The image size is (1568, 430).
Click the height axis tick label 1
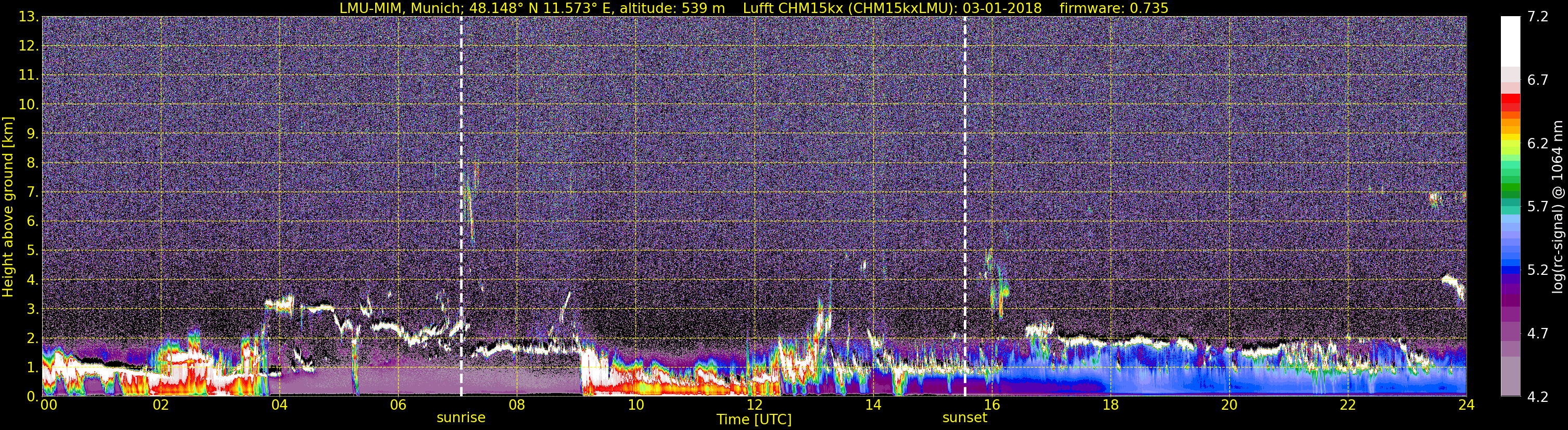32,367
